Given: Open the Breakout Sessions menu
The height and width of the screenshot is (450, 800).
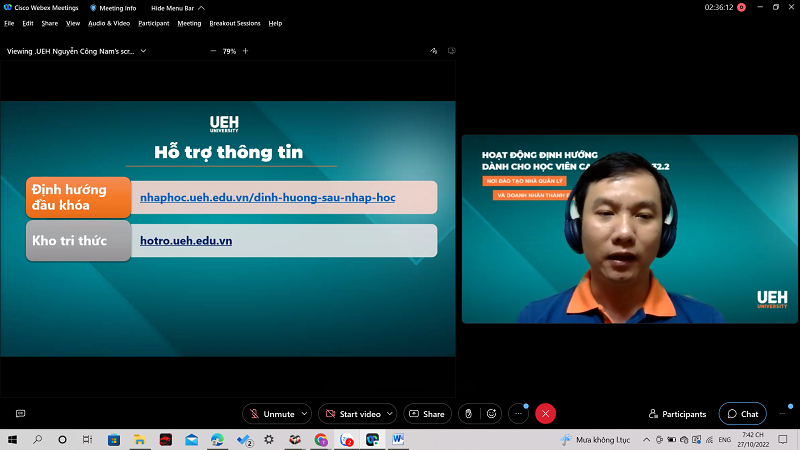Looking at the screenshot, I should click(x=235, y=23).
